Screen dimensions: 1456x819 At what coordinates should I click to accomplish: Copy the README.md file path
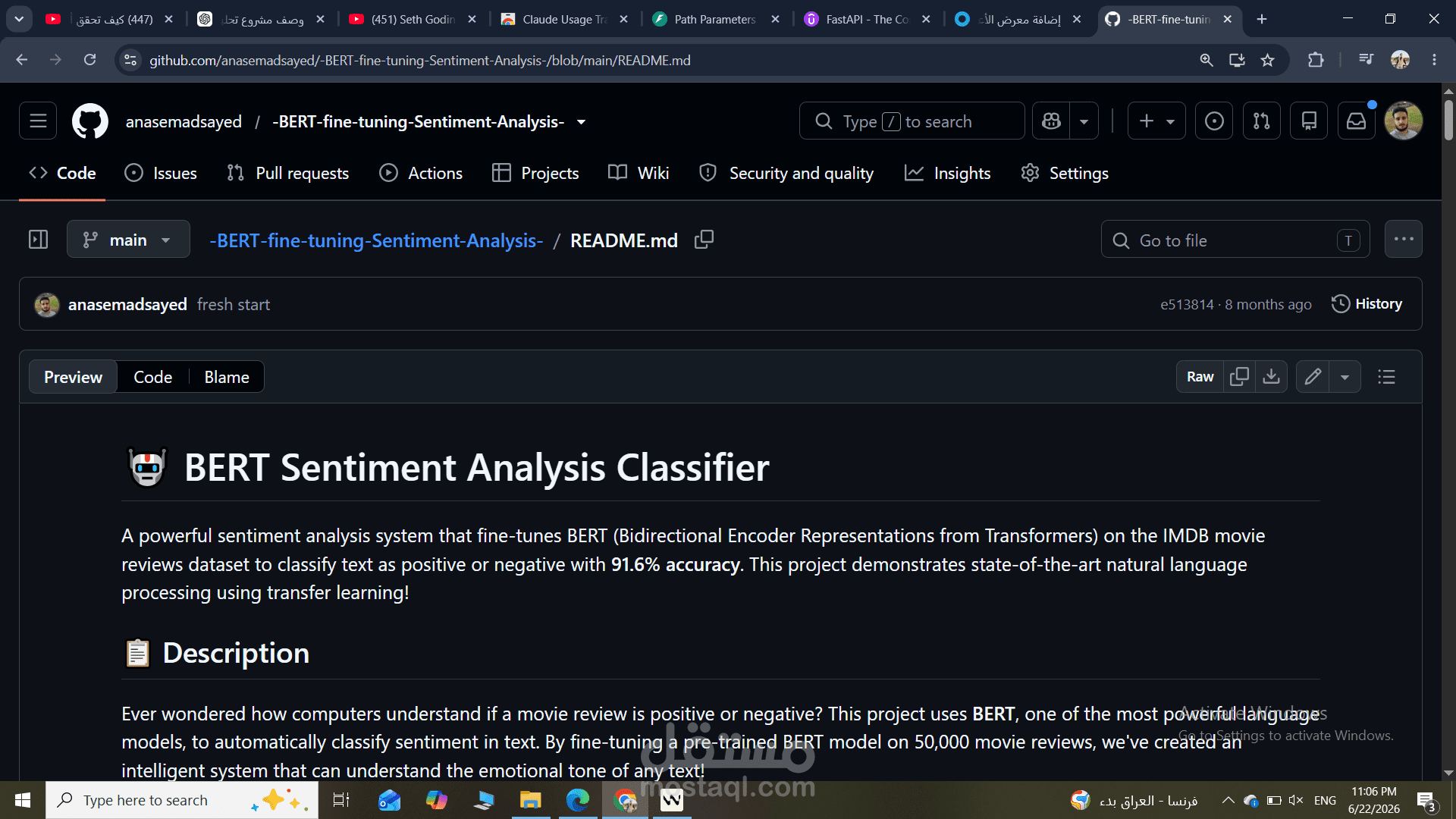704,240
